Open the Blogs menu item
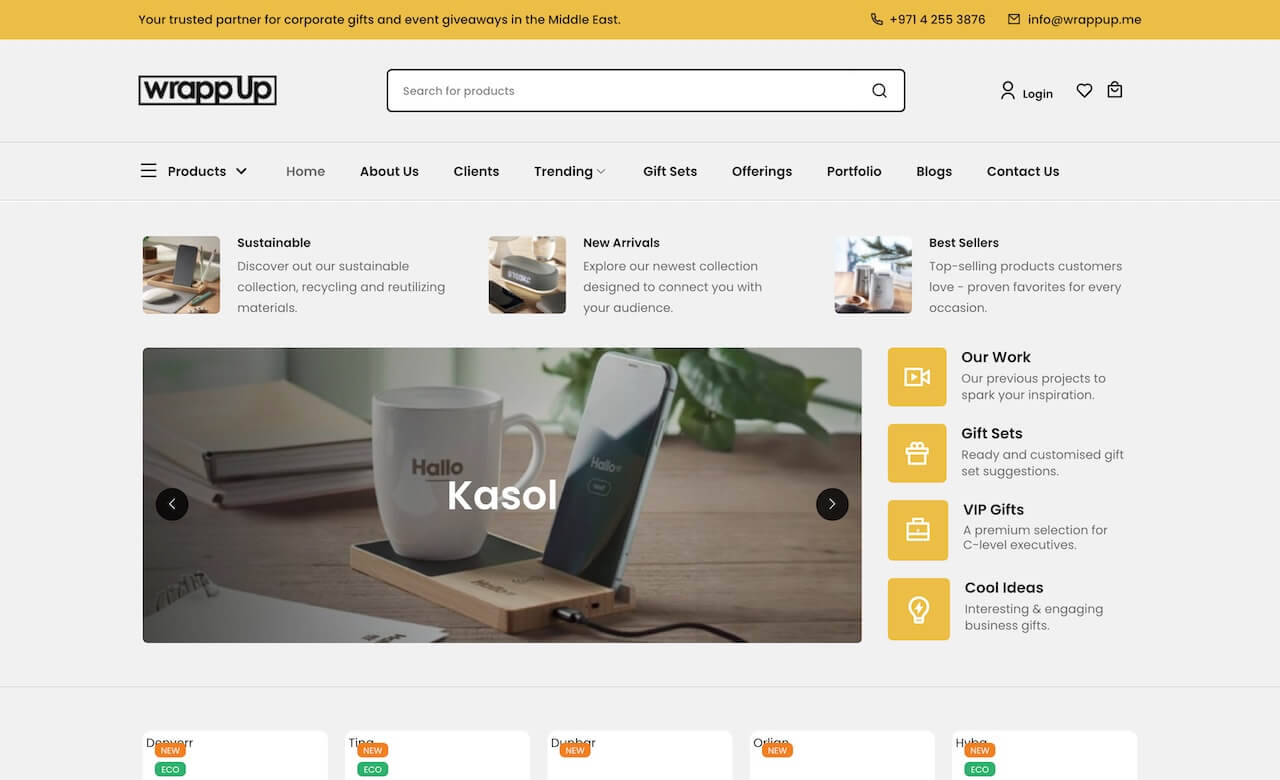 934,171
